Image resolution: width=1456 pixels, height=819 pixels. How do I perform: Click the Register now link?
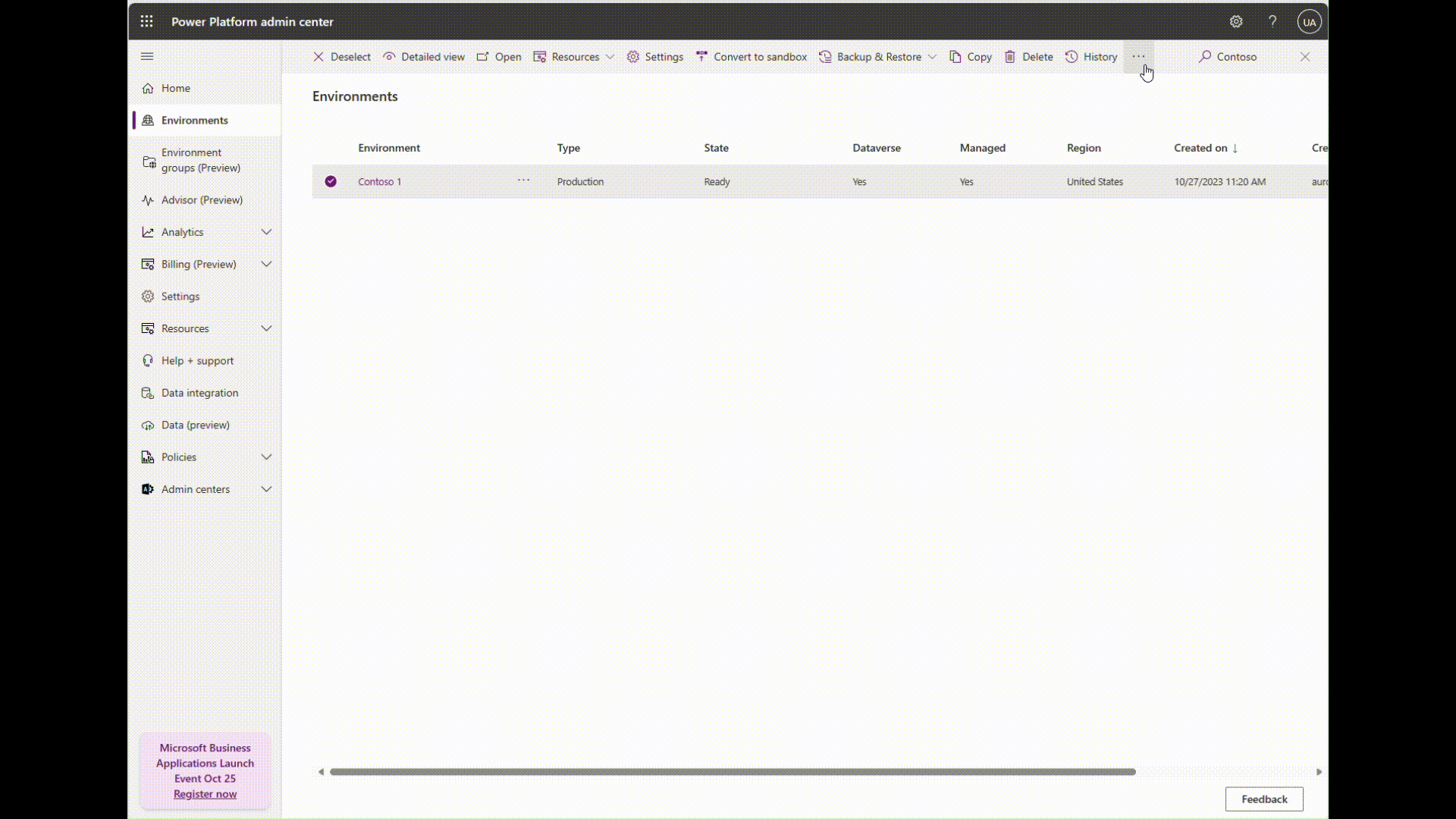[x=205, y=794]
